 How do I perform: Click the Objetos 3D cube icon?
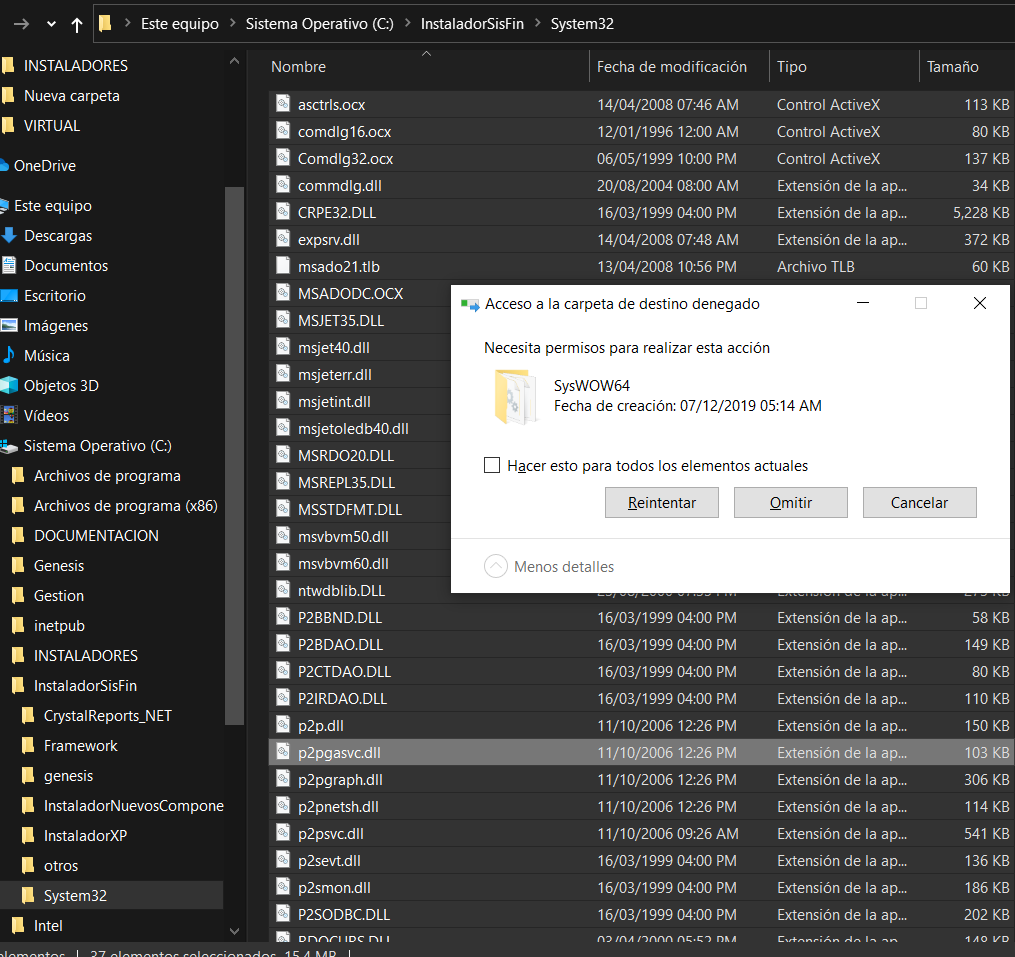(9, 385)
